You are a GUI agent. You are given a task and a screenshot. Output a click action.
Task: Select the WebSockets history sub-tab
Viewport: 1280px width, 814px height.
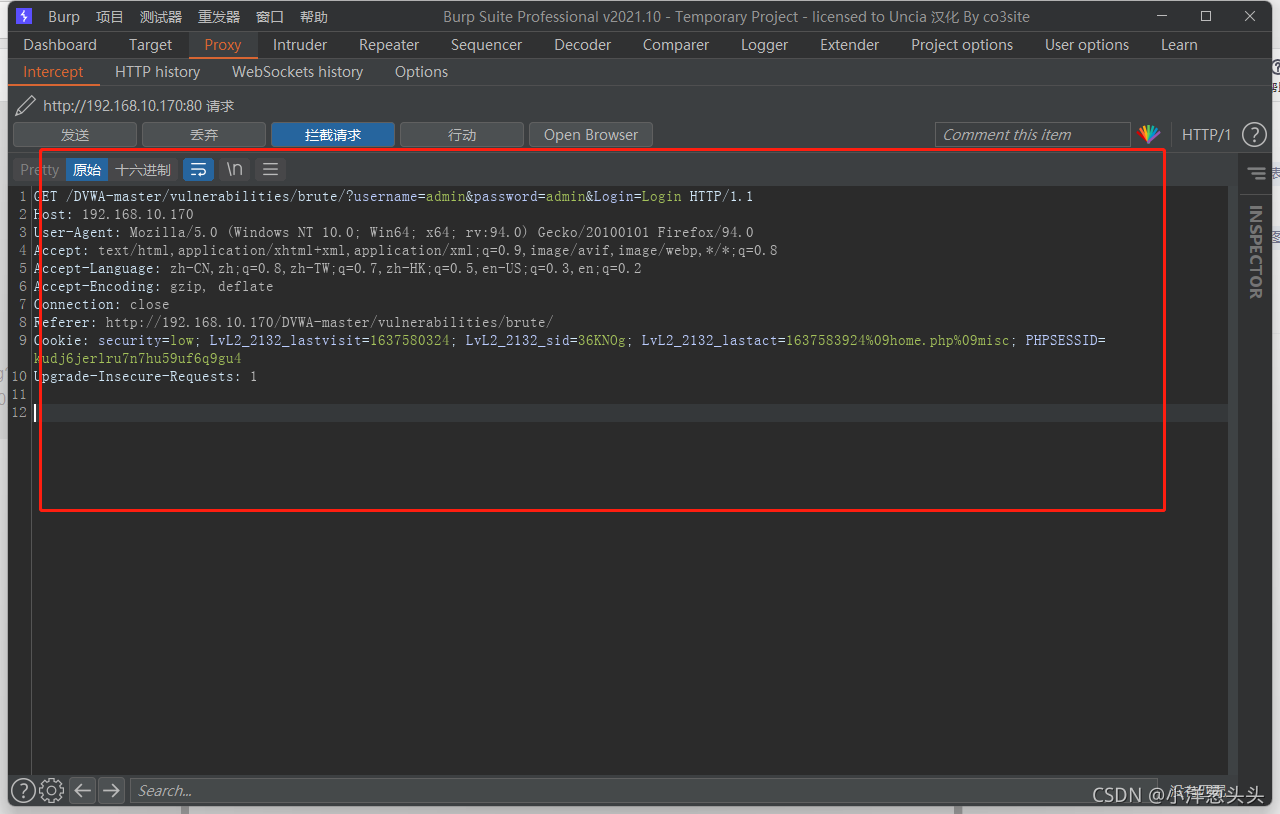click(298, 72)
